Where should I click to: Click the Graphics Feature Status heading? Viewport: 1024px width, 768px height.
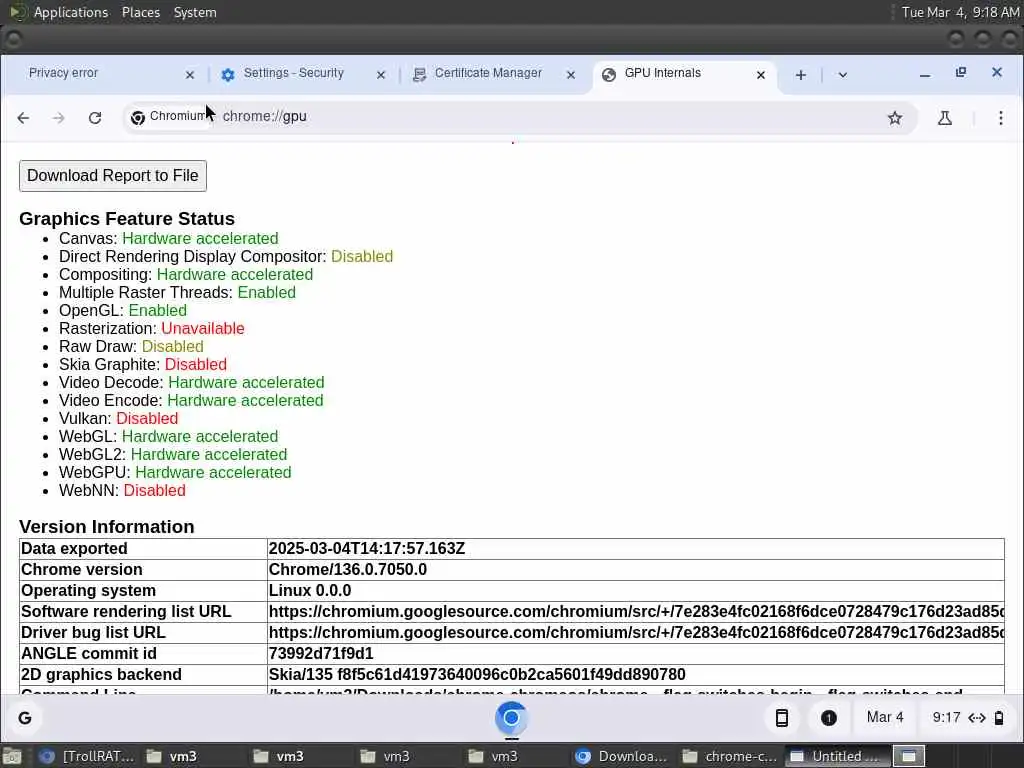(127, 219)
